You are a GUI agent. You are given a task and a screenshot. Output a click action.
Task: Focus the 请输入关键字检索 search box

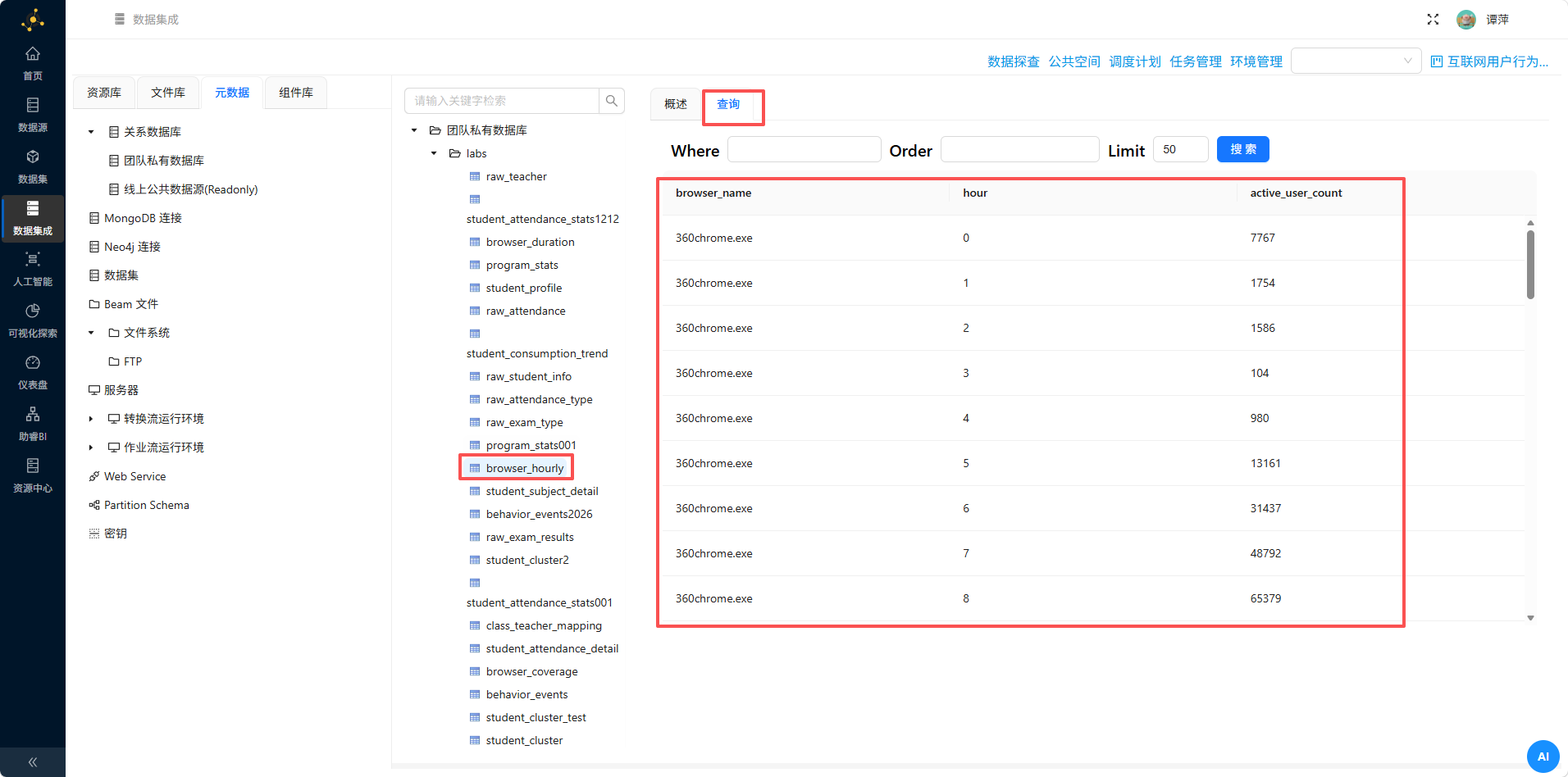click(502, 101)
